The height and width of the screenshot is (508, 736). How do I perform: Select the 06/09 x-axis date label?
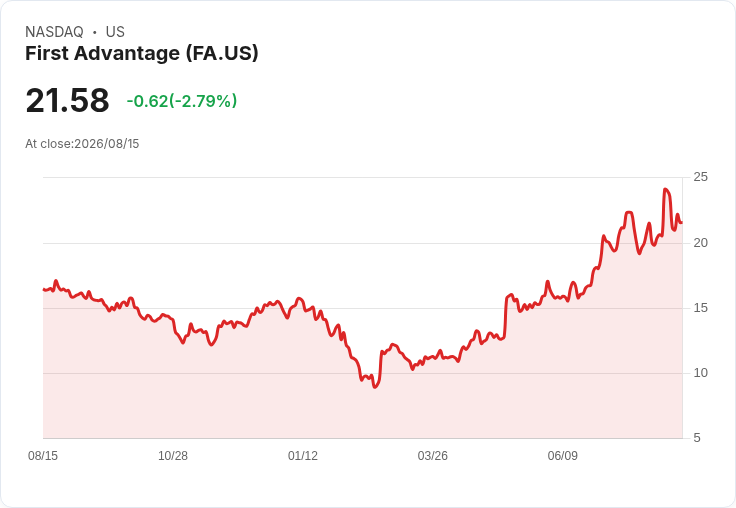562,455
